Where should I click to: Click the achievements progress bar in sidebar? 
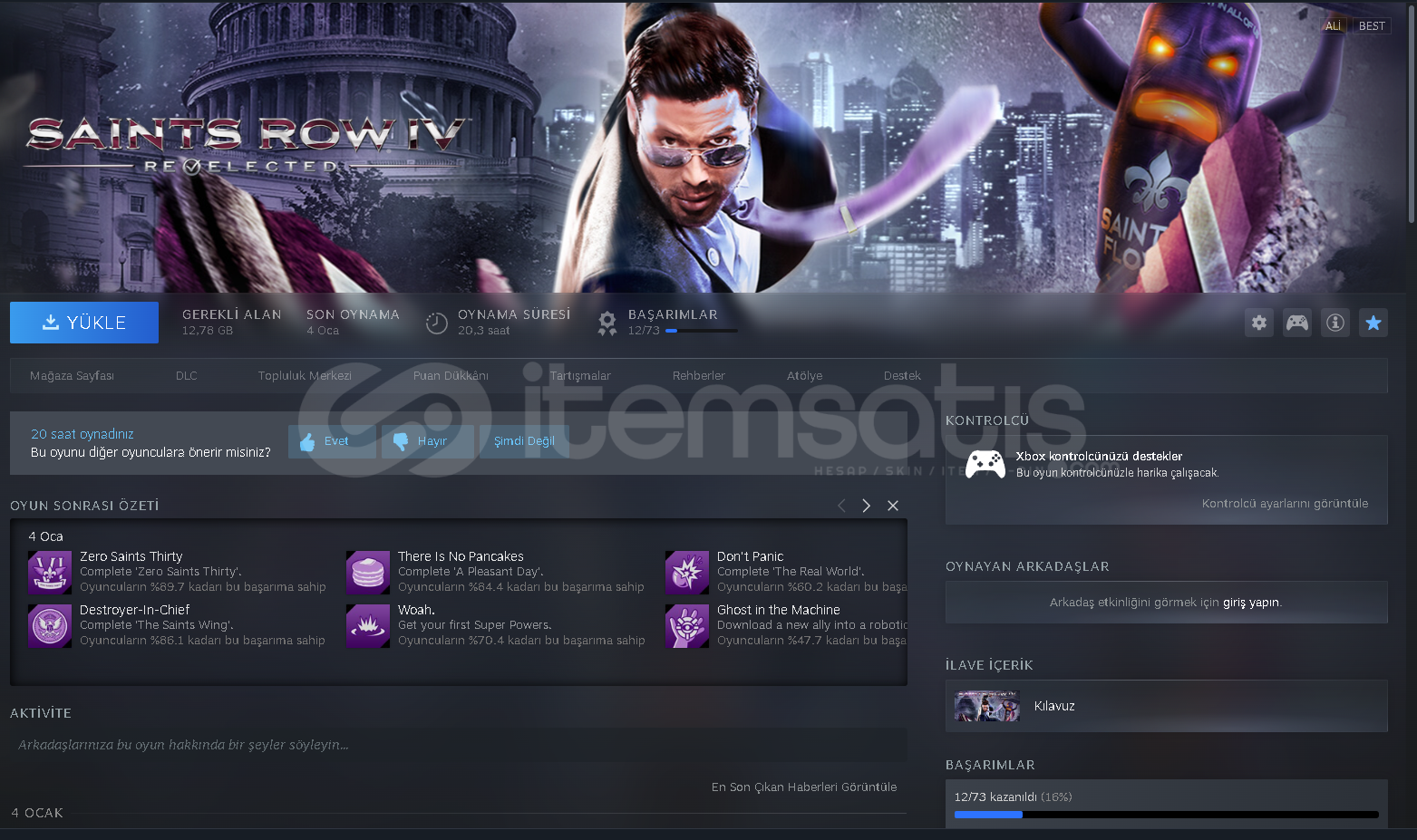pos(1166,815)
